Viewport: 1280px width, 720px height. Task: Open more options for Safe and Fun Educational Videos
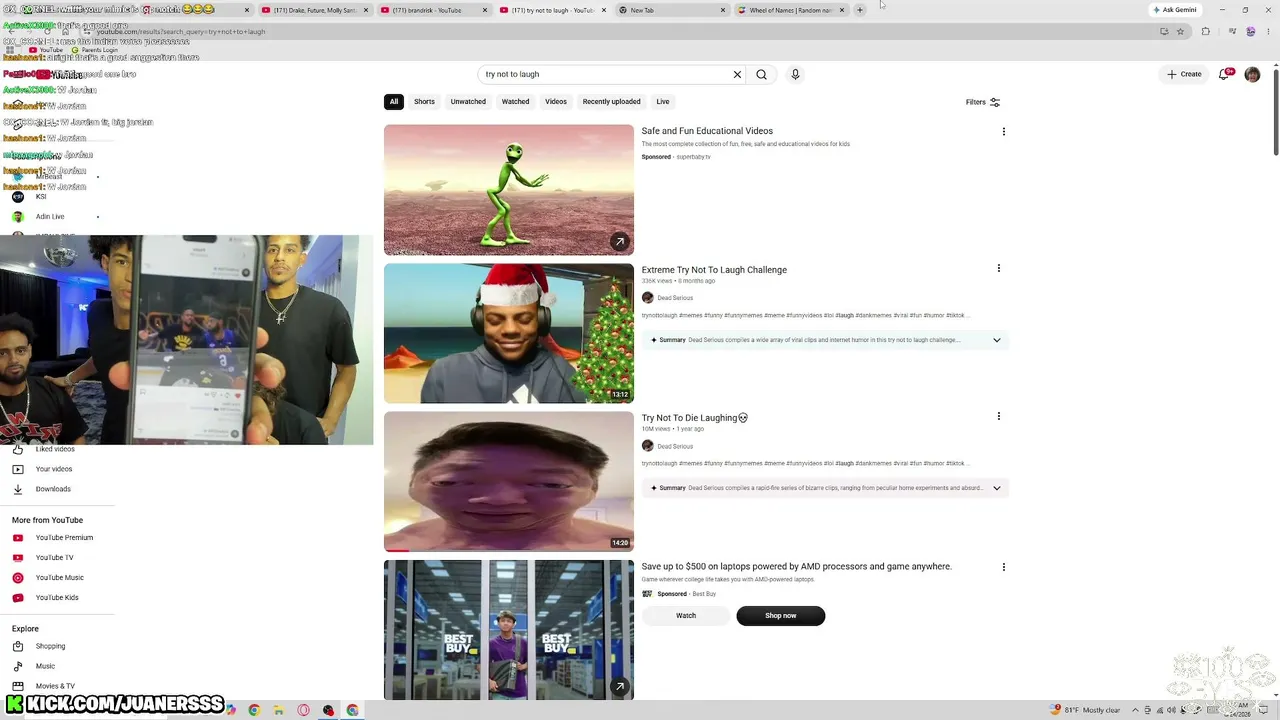1003,131
